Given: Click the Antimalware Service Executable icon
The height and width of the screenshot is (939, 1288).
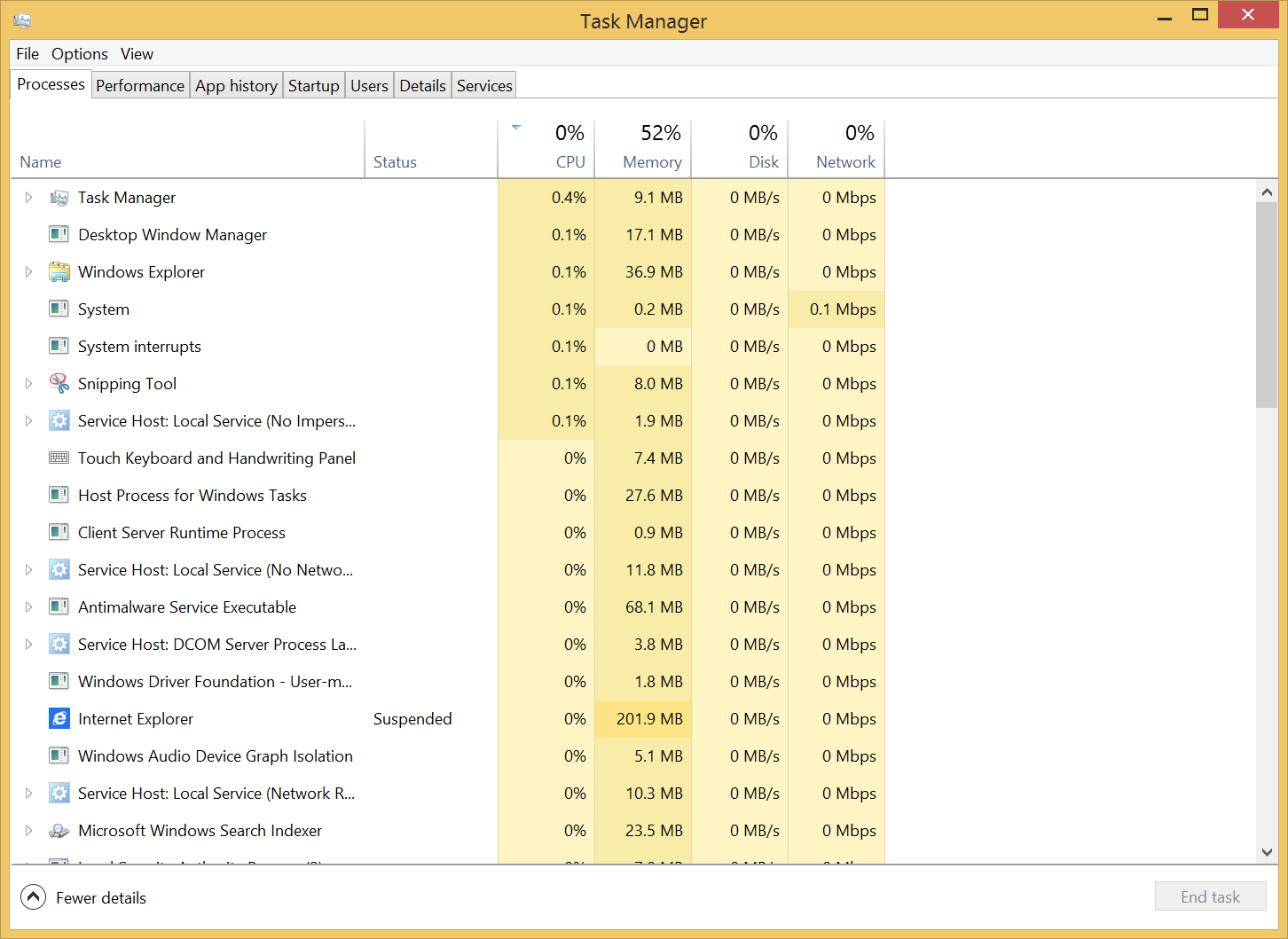Looking at the screenshot, I should pos(59,607).
